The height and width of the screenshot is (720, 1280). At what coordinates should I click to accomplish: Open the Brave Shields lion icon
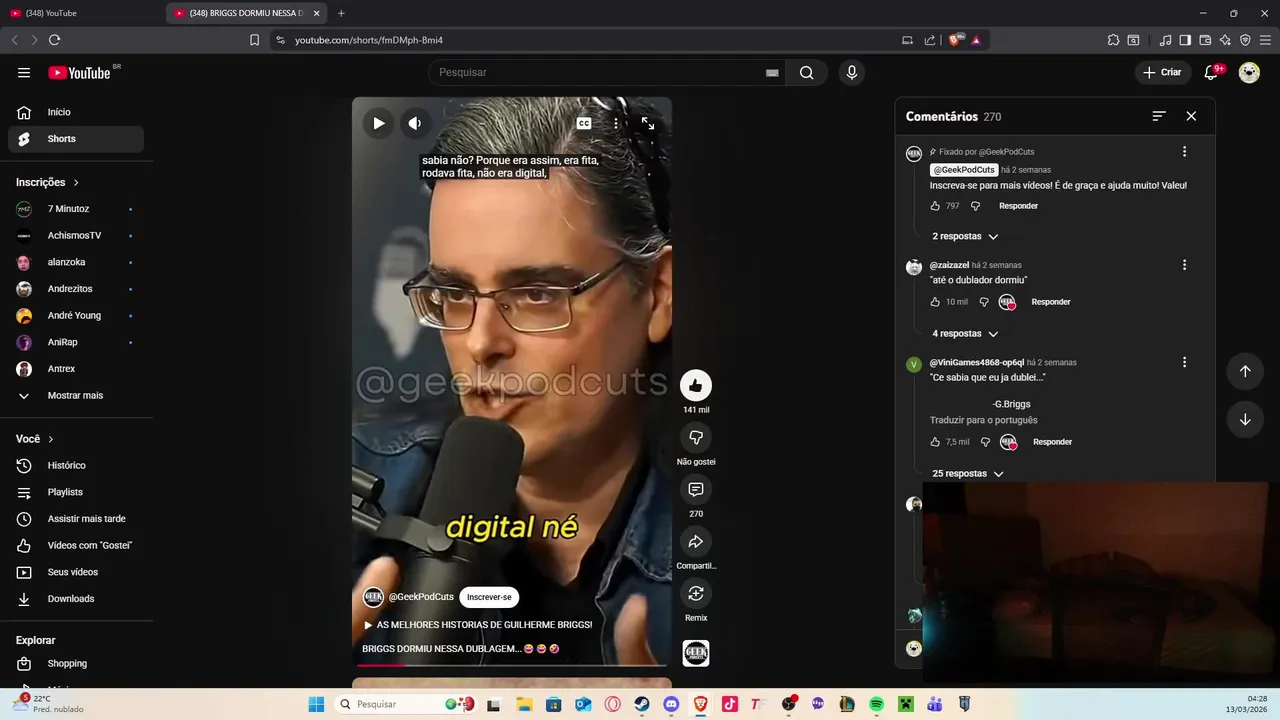tap(954, 40)
